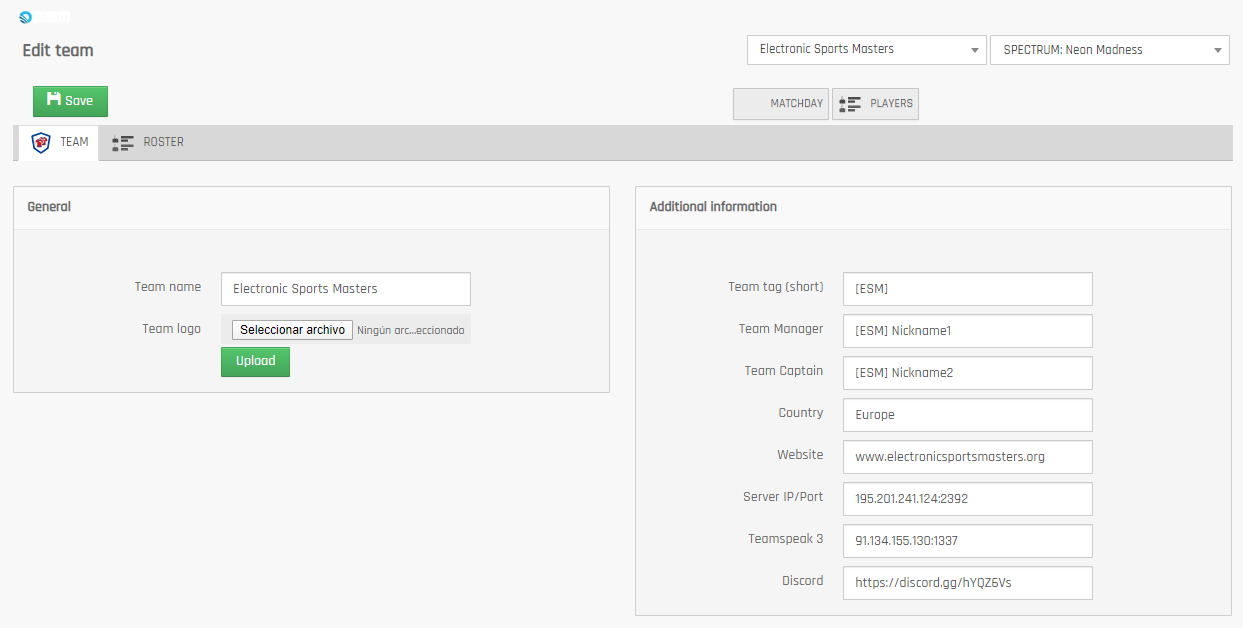Click into the Team Manager field
Viewport: 1243px width, 628px height.
[968, 331]
